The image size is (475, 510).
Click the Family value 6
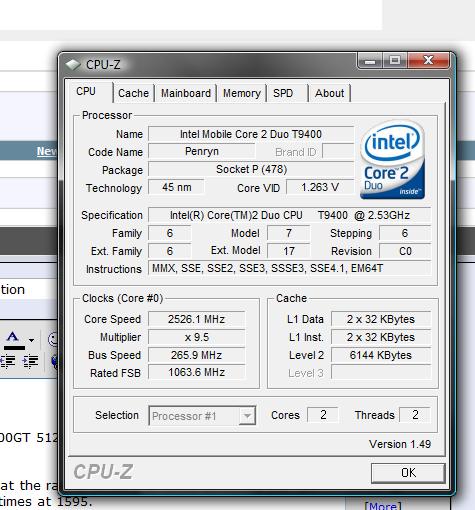point(170,233)
